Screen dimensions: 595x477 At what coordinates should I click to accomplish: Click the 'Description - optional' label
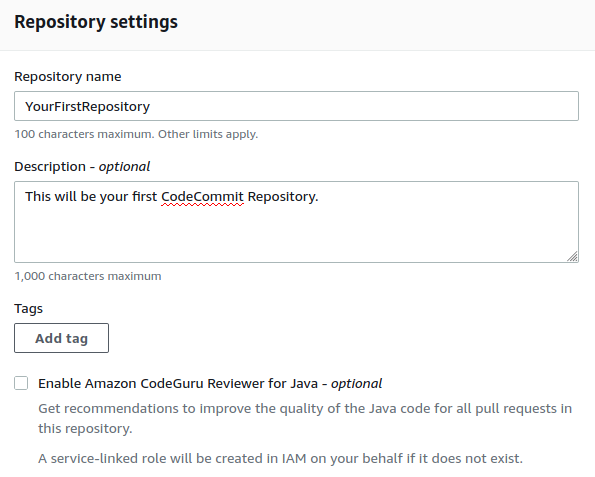pos(82,167)
